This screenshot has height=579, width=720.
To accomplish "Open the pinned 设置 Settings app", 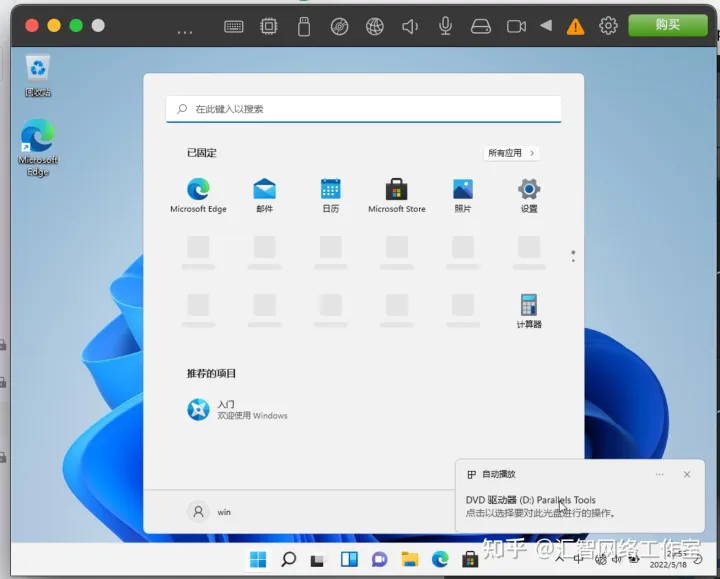I will coord(529,195).
